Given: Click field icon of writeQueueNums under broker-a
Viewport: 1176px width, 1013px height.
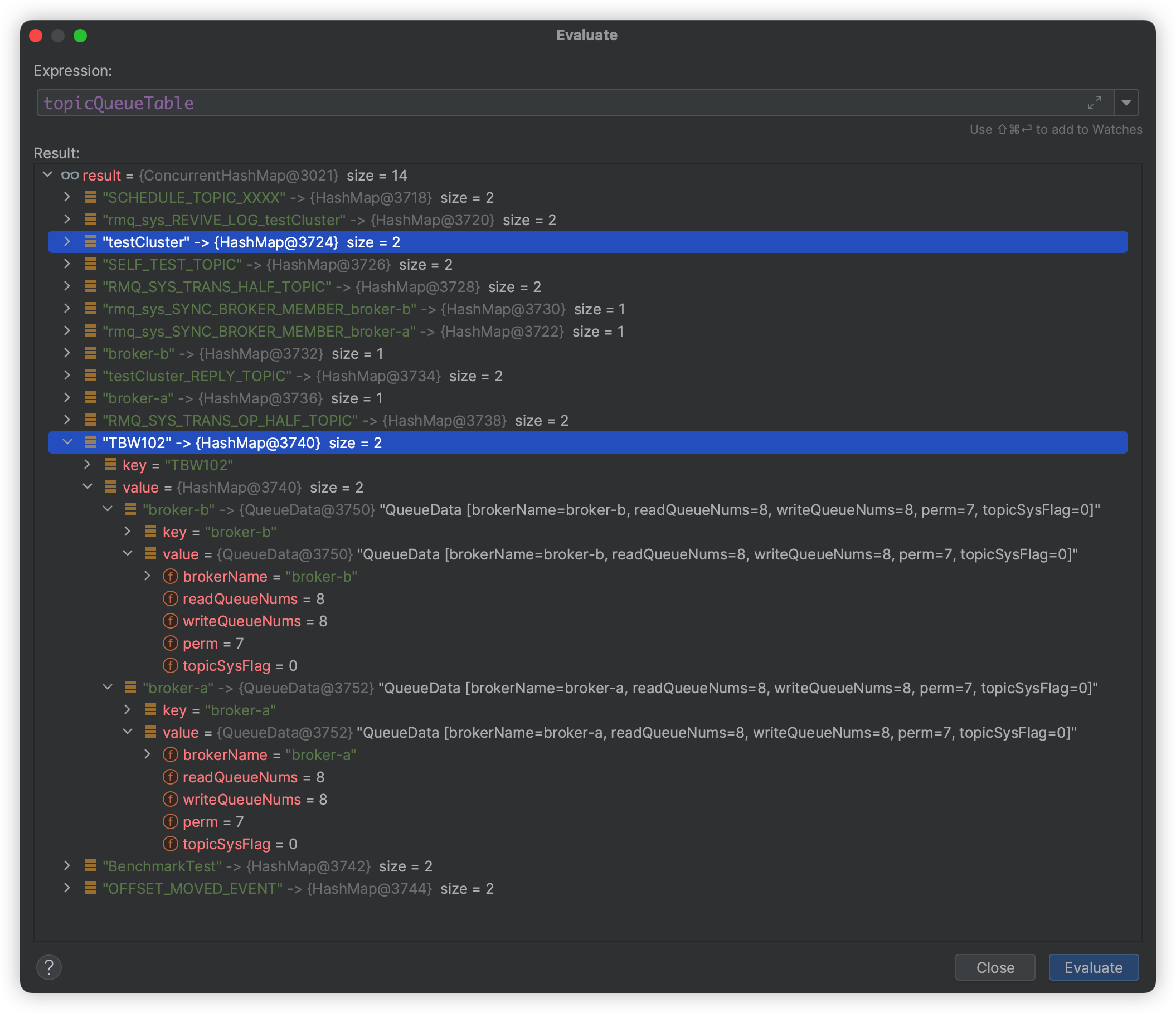Looking at the screenshot, I should pyautogui.click(x=171, y=799).
